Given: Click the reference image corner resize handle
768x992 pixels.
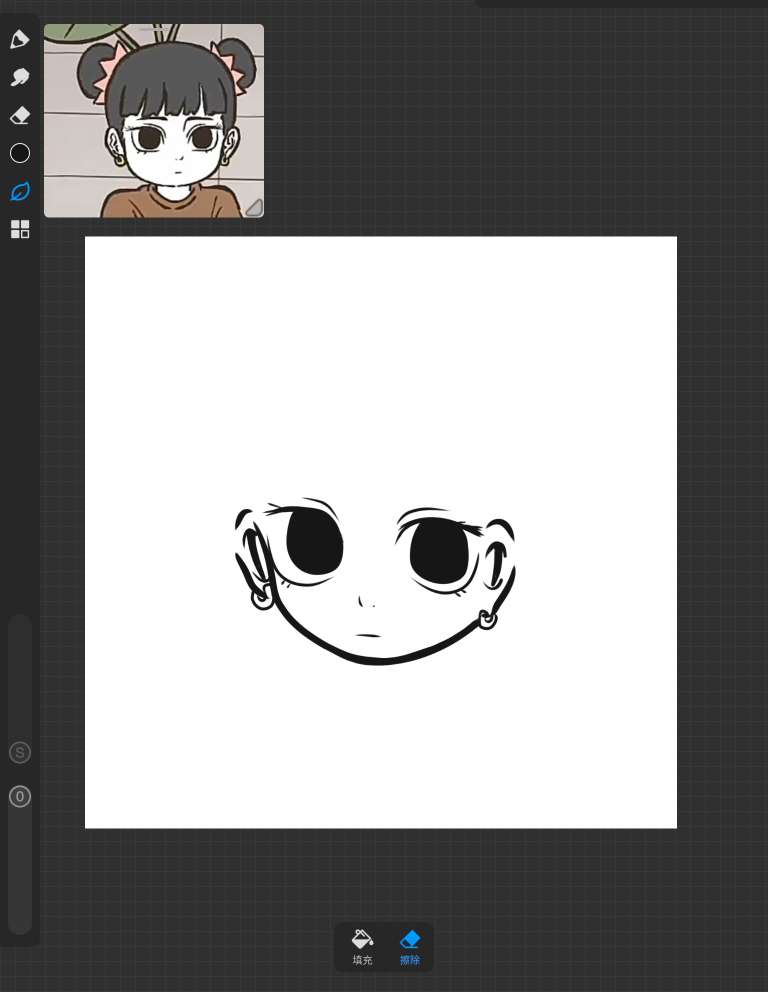Looking at the screenshot, I should (254, 207).
